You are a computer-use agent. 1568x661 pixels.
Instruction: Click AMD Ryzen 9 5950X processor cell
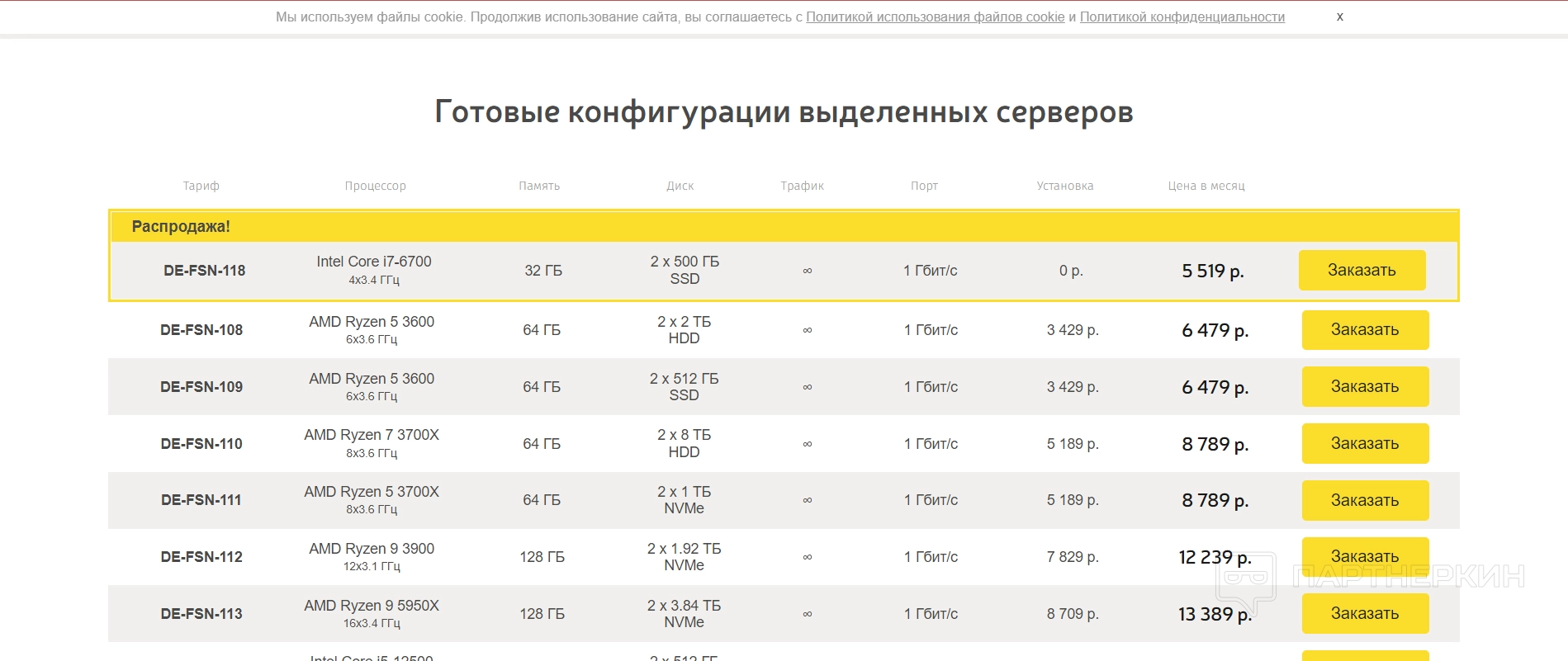point(372,613)
